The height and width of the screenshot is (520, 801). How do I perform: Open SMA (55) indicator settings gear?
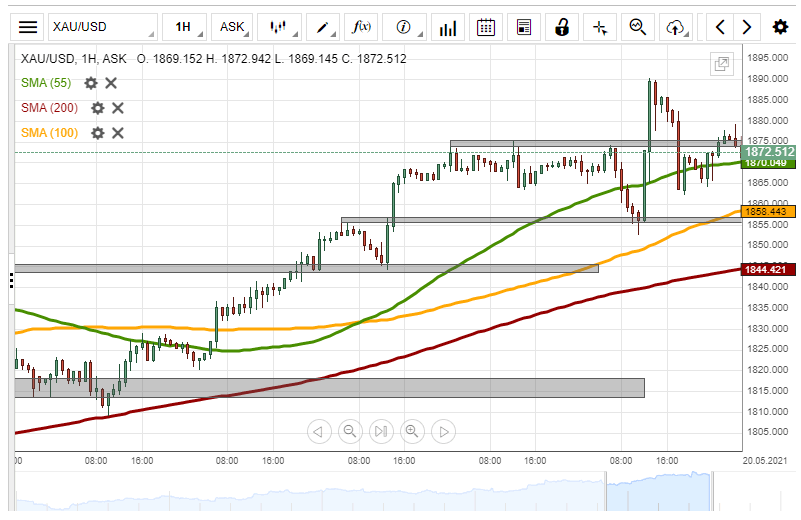91,83
